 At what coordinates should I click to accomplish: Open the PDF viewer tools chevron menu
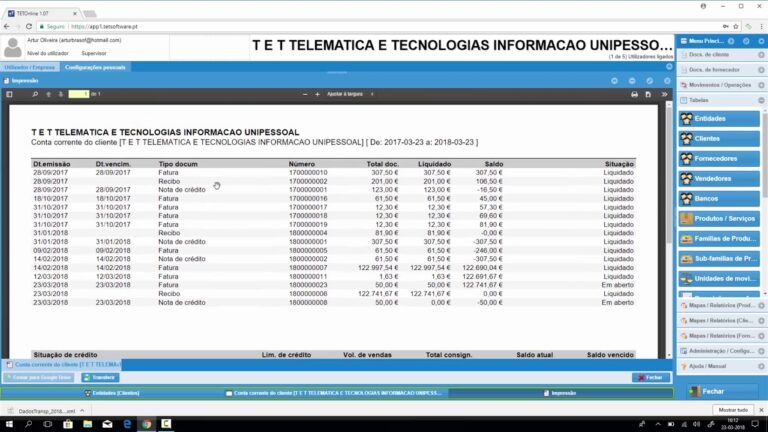point(664,94)
